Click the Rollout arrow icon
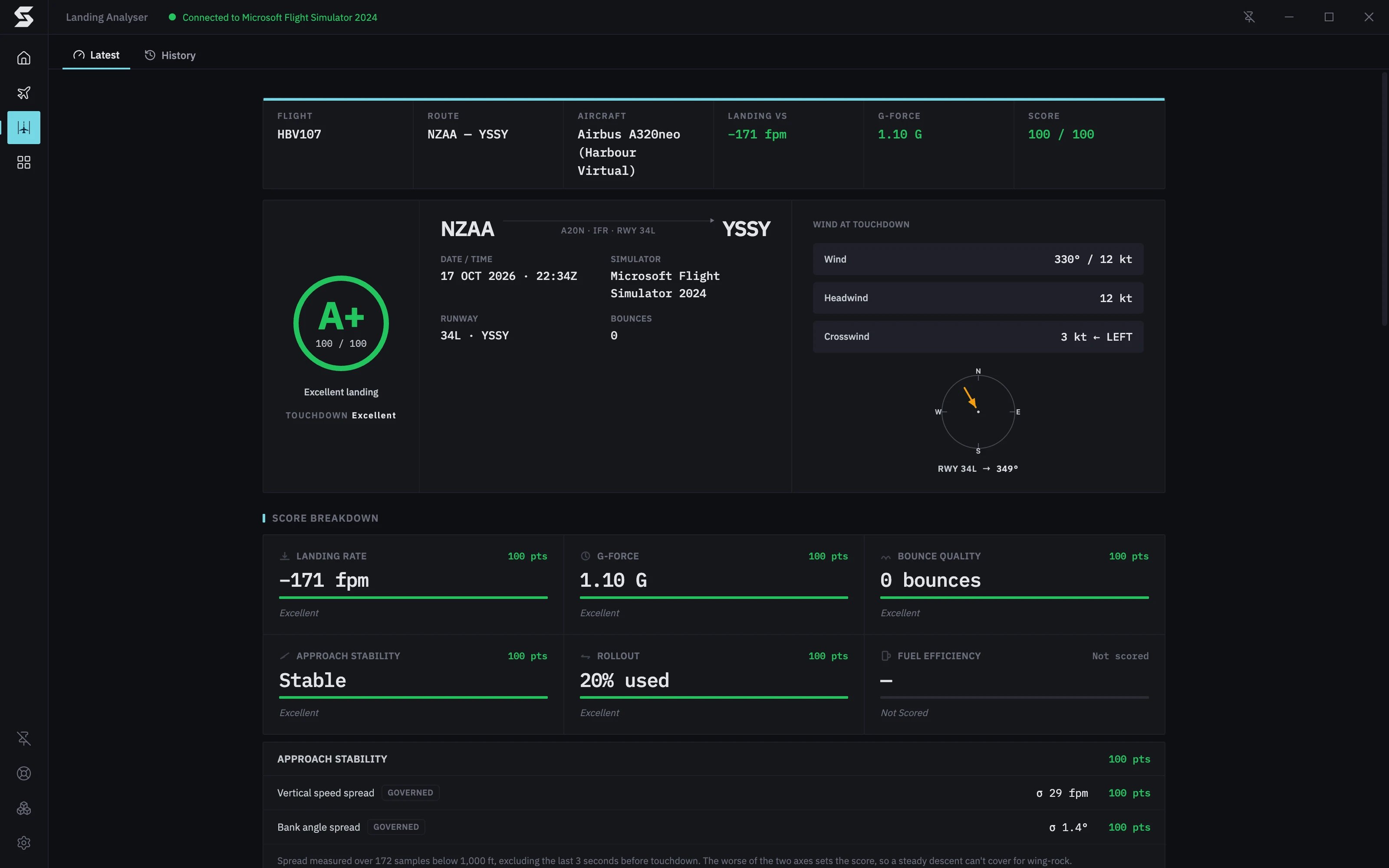Image resolution: width=1389 pixels, height=868 pixels. coord(585,656)
